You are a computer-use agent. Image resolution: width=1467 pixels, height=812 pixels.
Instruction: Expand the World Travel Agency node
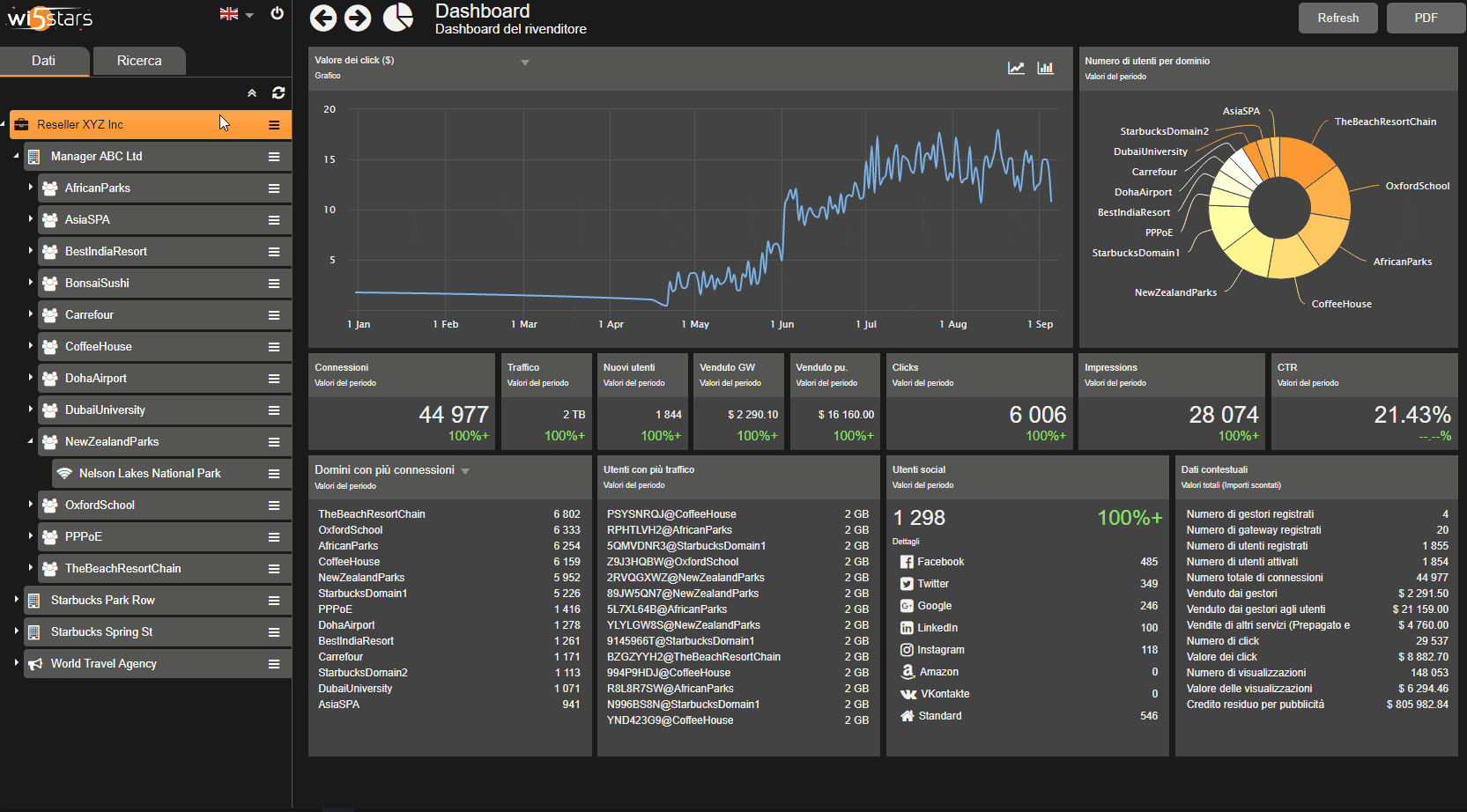16,662
